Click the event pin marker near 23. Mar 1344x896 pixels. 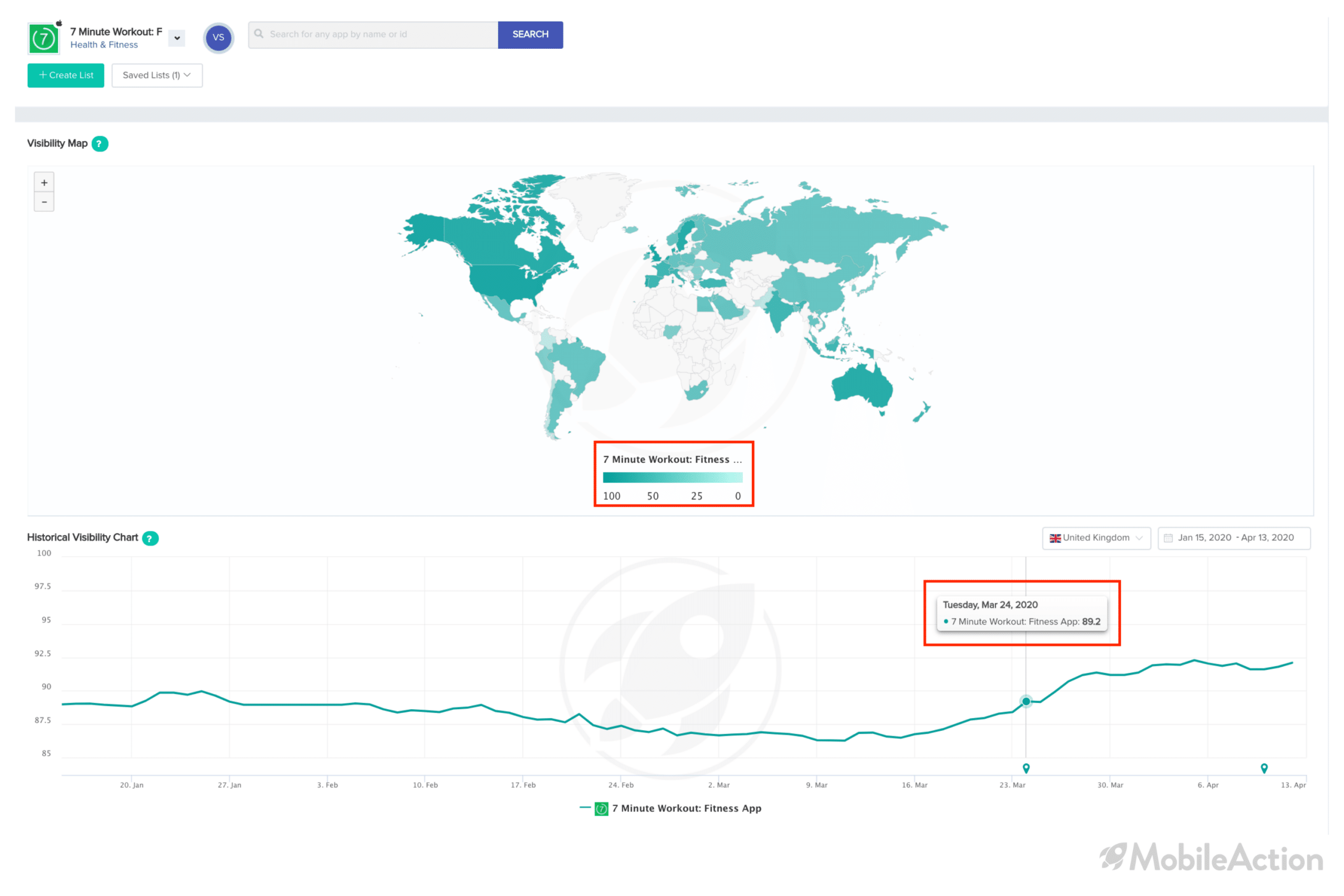click(x=1026, y=768)
